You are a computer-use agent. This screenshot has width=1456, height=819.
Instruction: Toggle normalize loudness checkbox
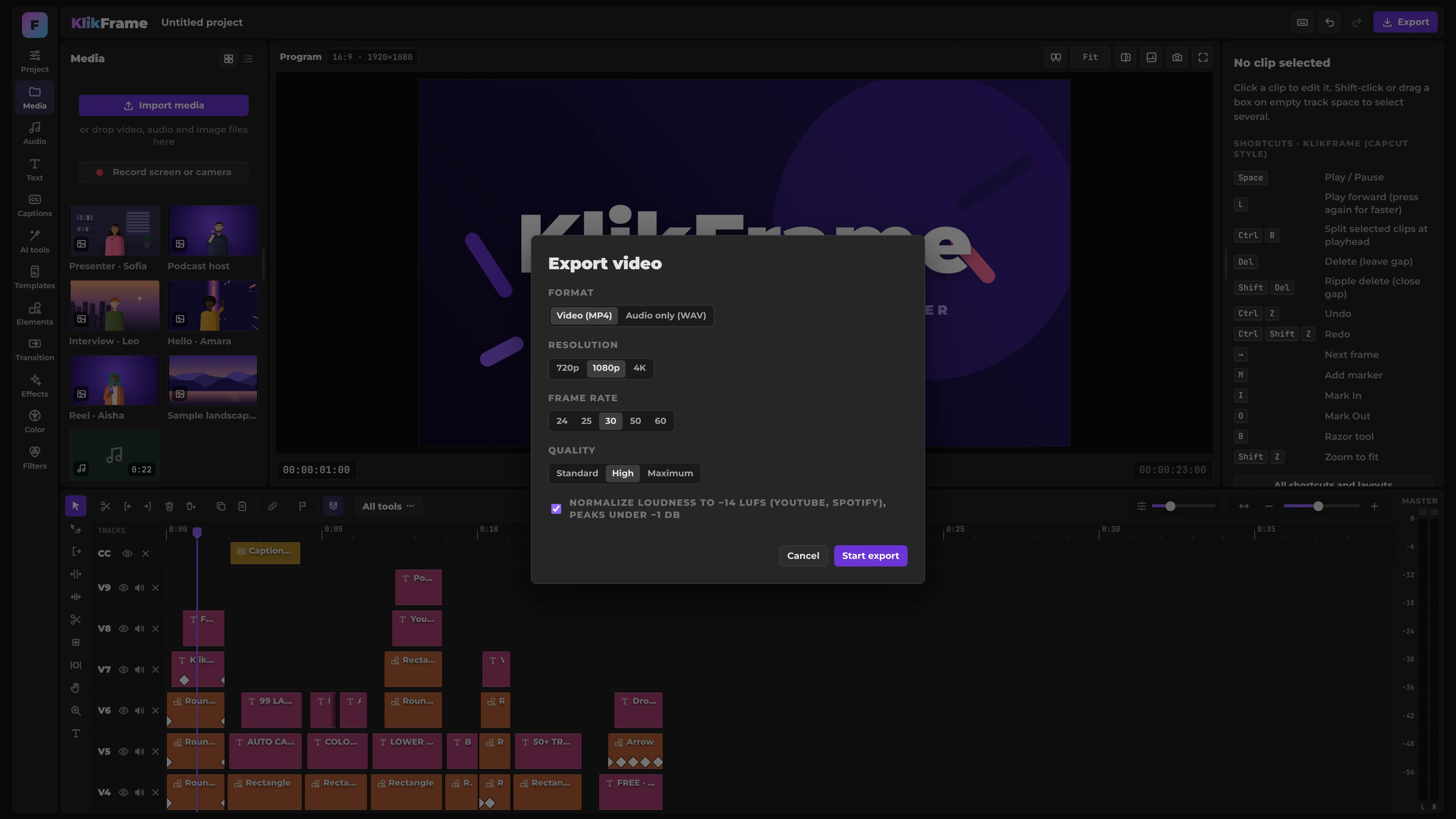click(x=556, y=509)
